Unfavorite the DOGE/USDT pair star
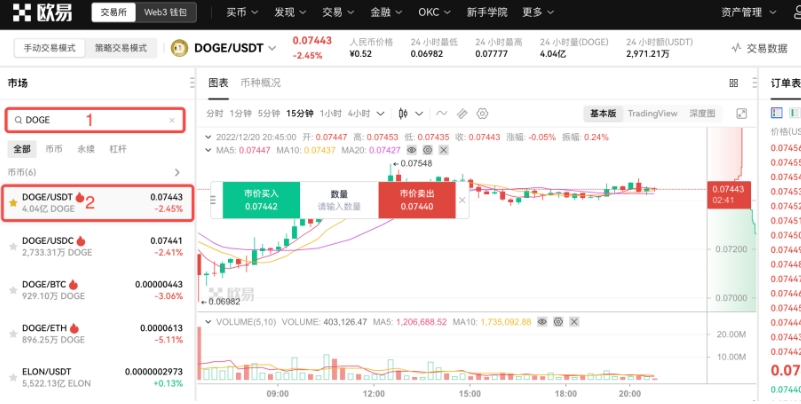 pyautogui.click(x=13, y=203)
